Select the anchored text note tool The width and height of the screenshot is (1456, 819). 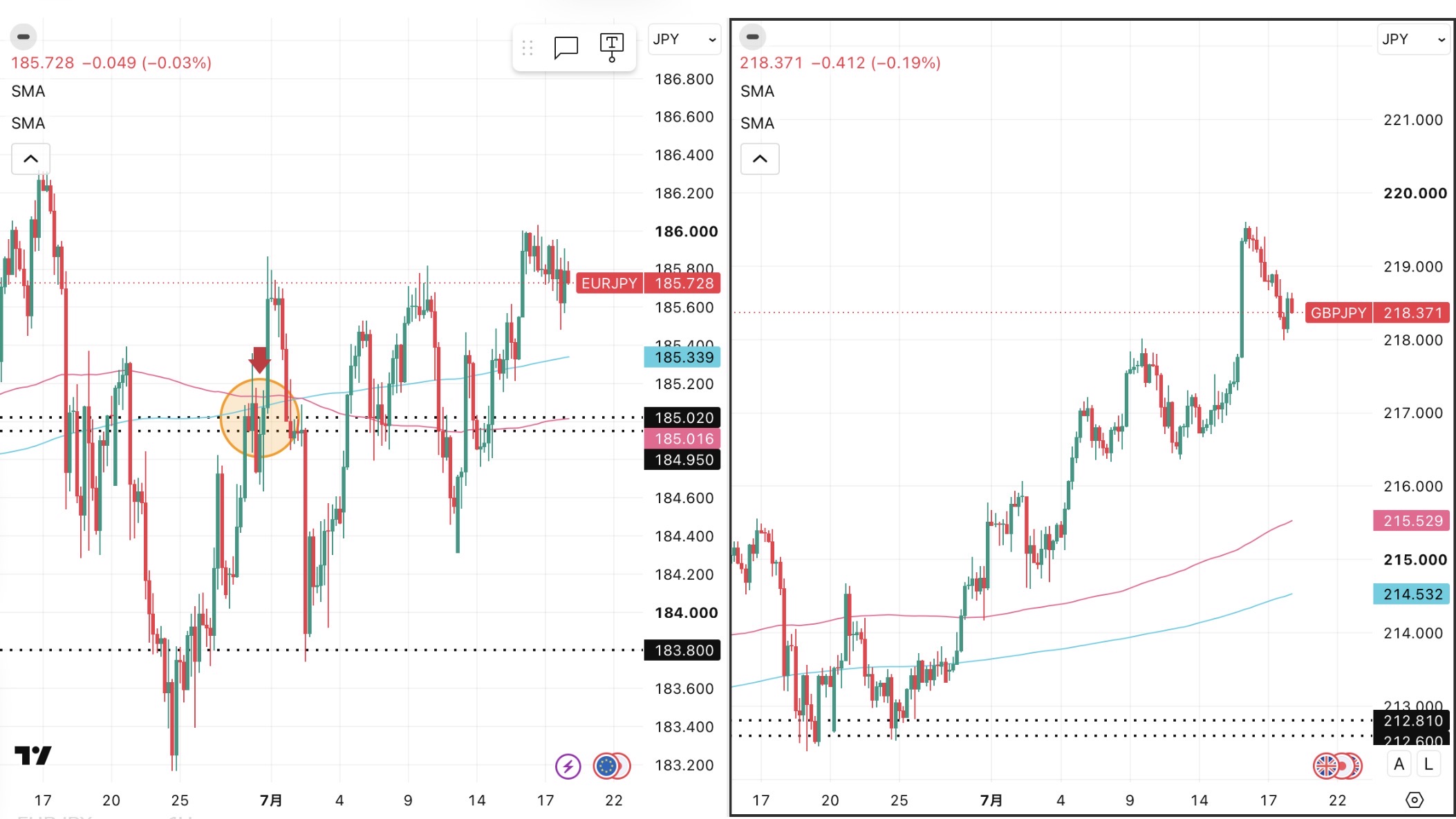tap(612, 48)
